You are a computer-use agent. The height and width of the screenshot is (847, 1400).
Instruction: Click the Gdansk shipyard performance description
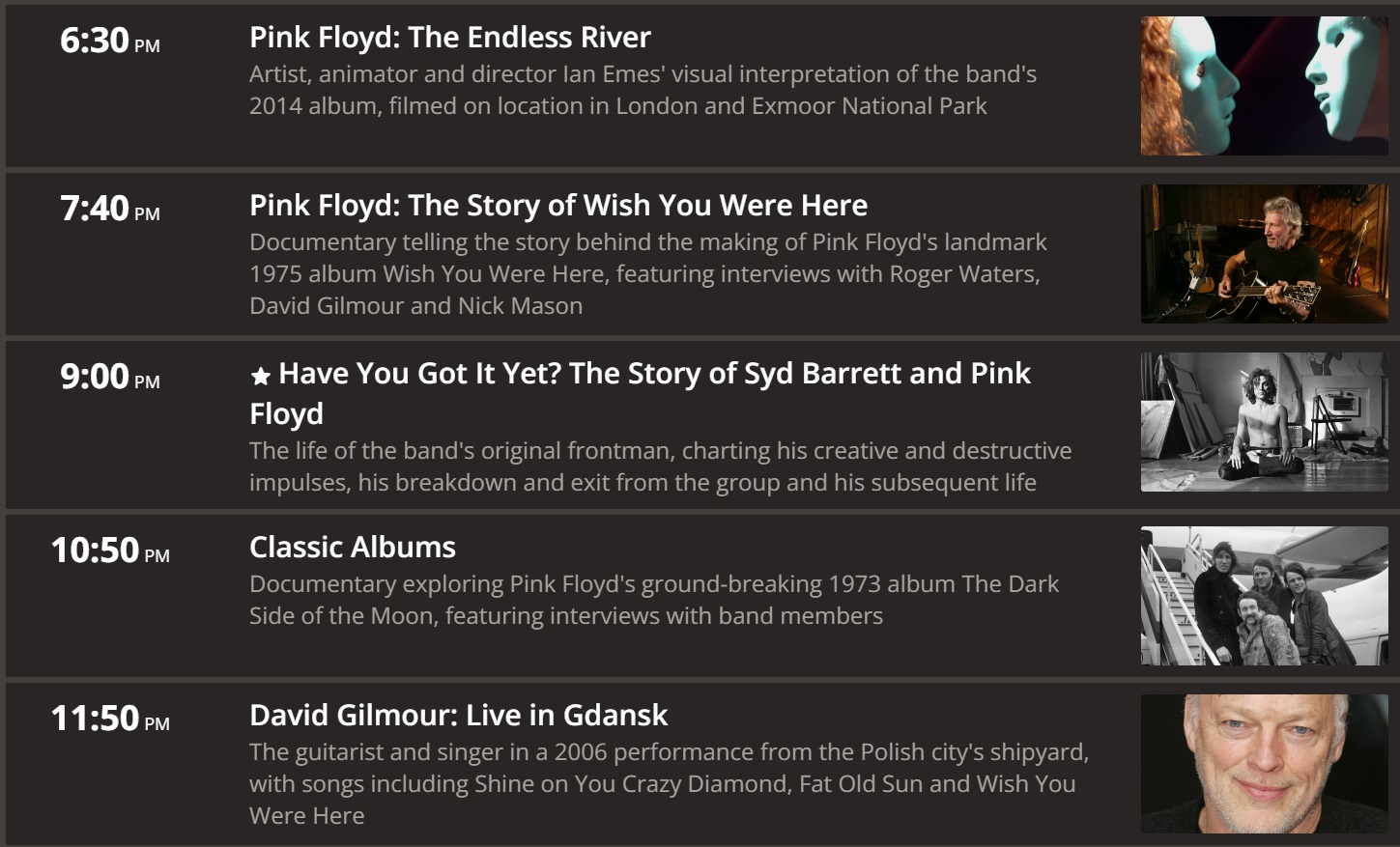pyautogui.click(x=669, y=783)
